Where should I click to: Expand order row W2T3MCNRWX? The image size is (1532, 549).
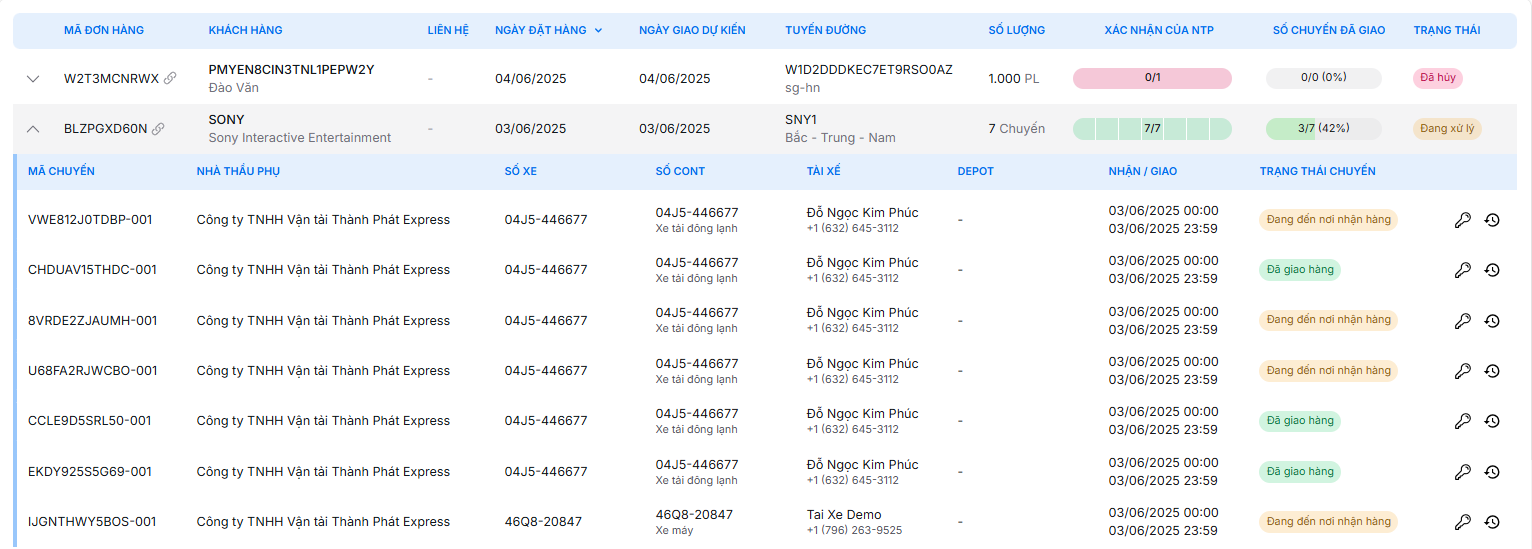coord(33,78)
